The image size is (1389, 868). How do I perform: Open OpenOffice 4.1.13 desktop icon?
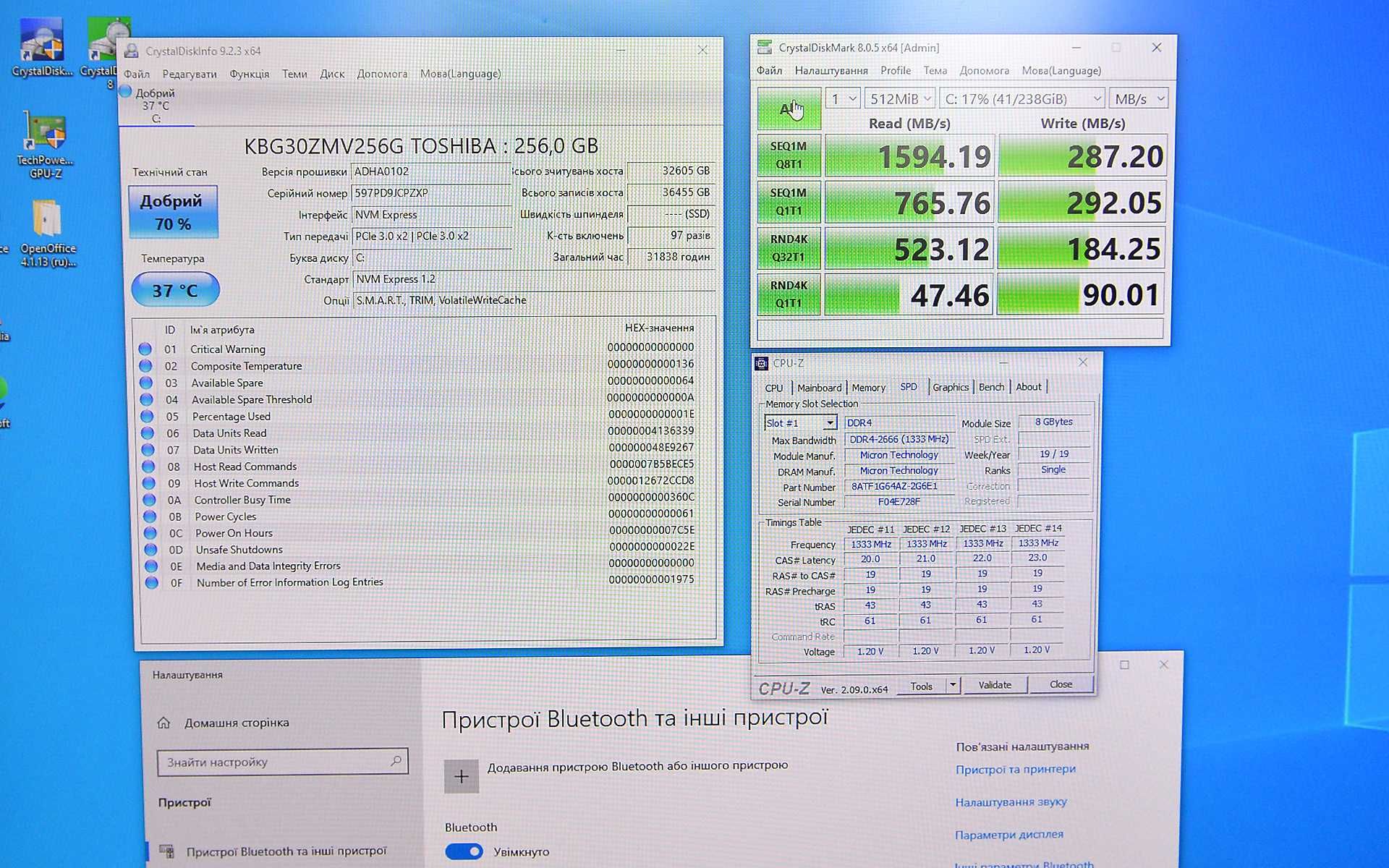tap(47, 232)
